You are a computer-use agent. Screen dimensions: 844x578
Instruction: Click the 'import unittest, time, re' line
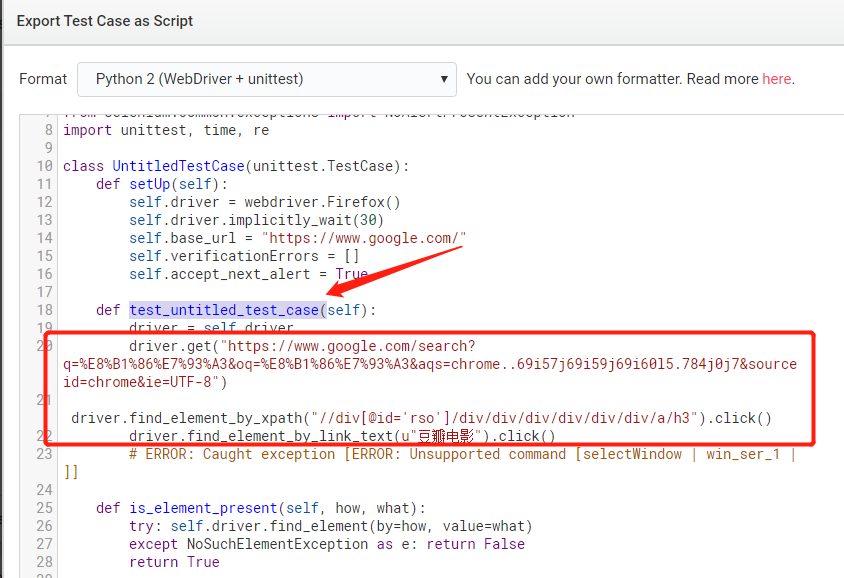tap(166, 130)
